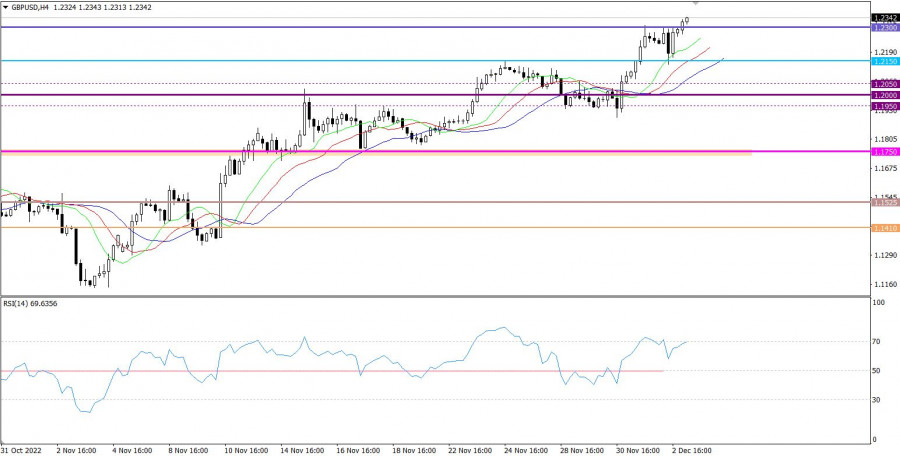This screenshot has width=900, height=456.
Task: Click the 1.2050 dashed level label
Action: click(x=884, y=85)
